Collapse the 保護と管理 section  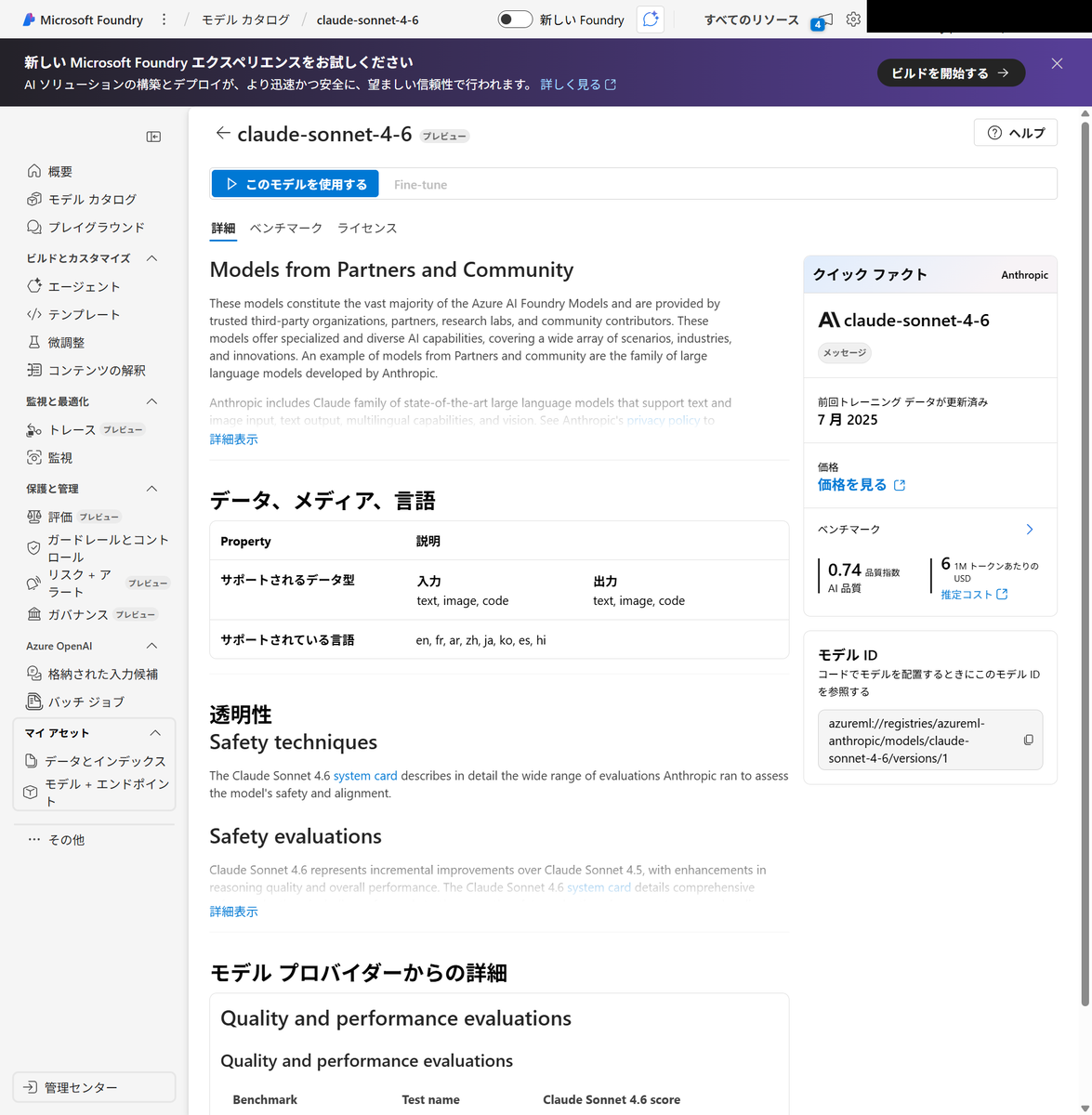(152, 489)
